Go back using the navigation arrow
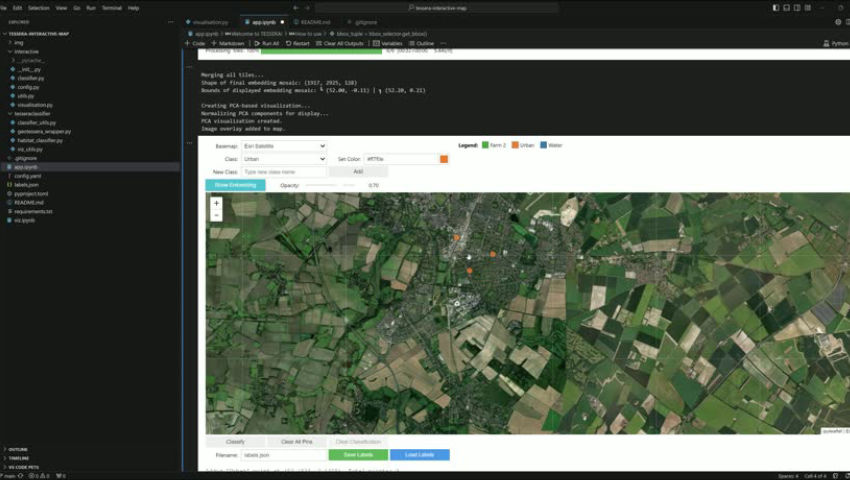 tap(295, 8)
